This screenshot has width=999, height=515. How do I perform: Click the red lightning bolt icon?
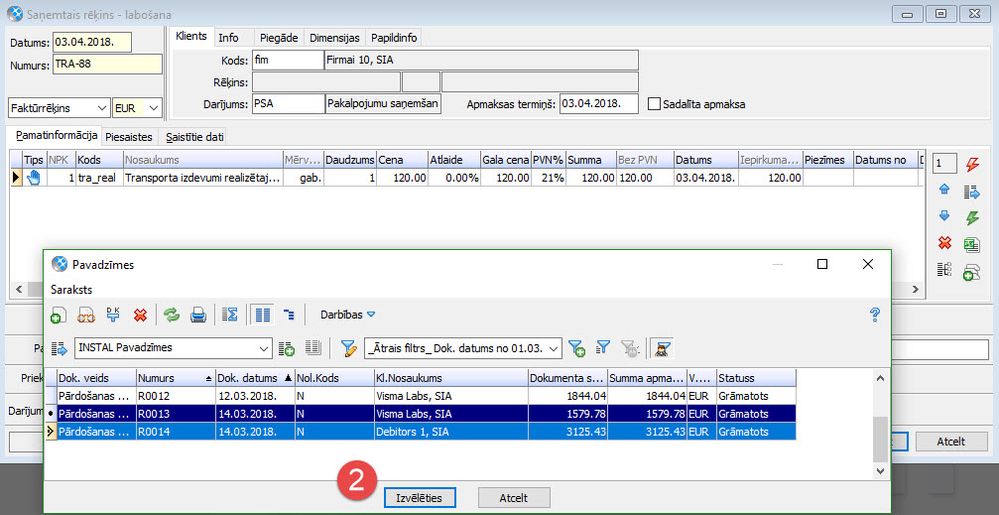[x=971, y=164]
